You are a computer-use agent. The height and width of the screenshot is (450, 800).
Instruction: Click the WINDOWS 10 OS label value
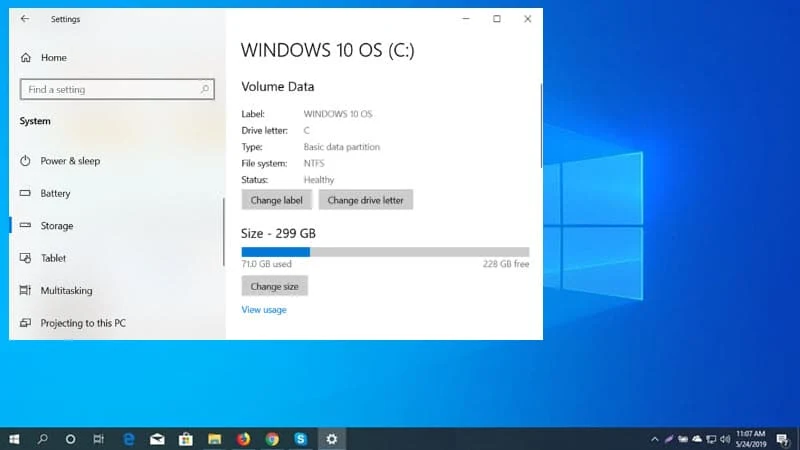(338, 114)
